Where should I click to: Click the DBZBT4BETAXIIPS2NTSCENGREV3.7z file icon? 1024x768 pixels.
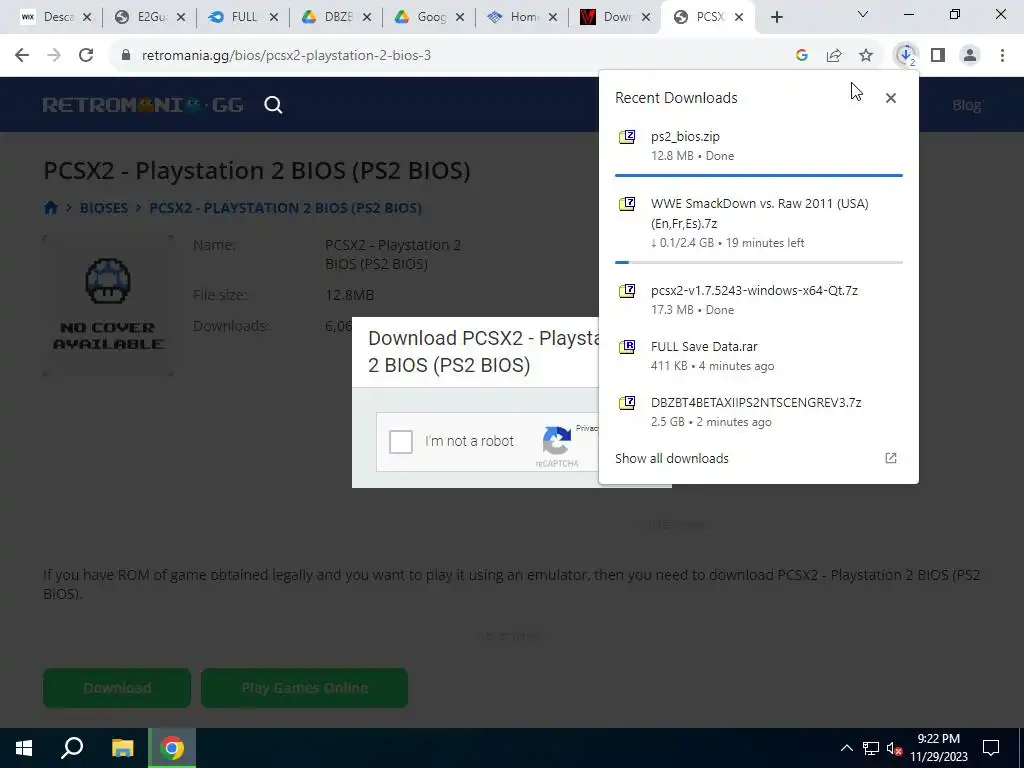pos(627,403)
